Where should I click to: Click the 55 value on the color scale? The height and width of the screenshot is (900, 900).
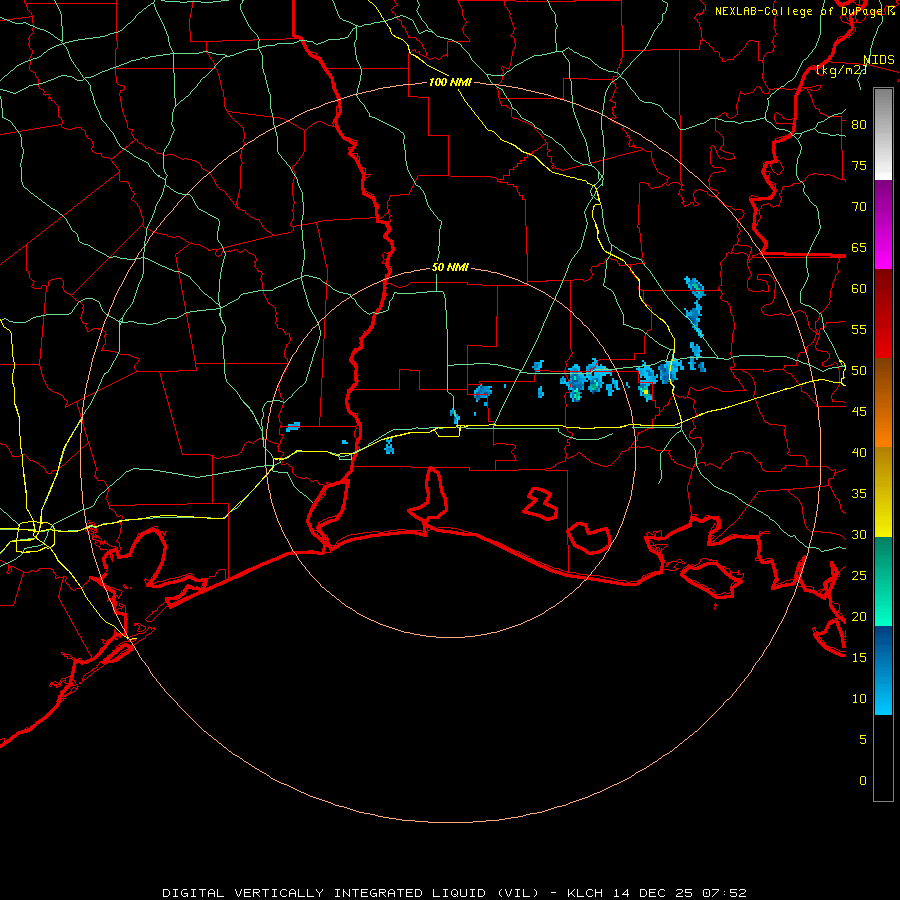pos(859,329)
